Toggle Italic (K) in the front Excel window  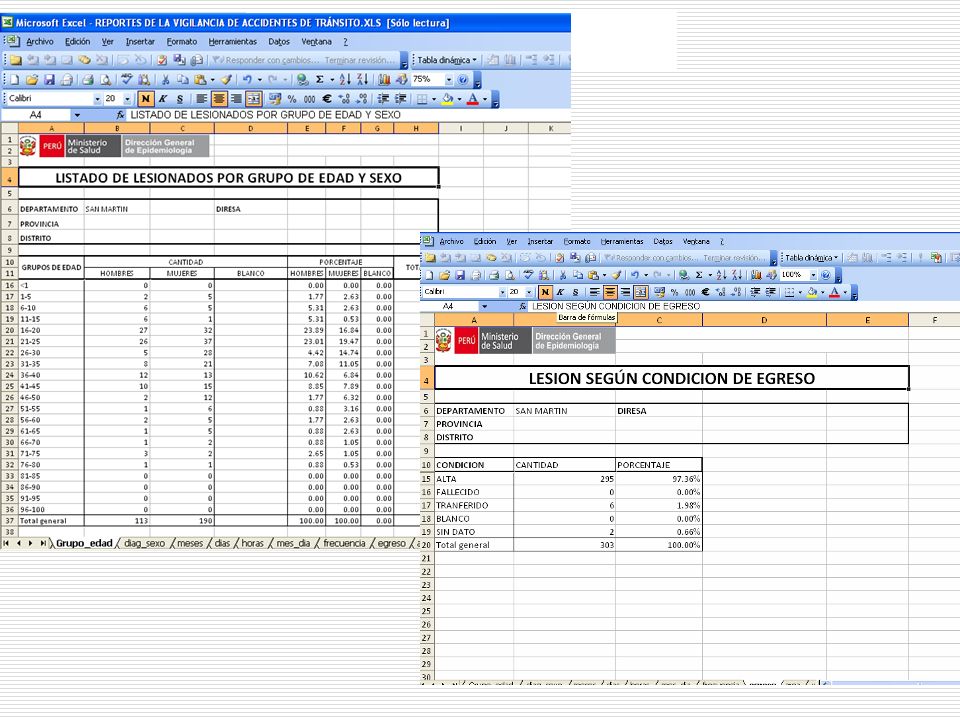[x=560, y=292]
